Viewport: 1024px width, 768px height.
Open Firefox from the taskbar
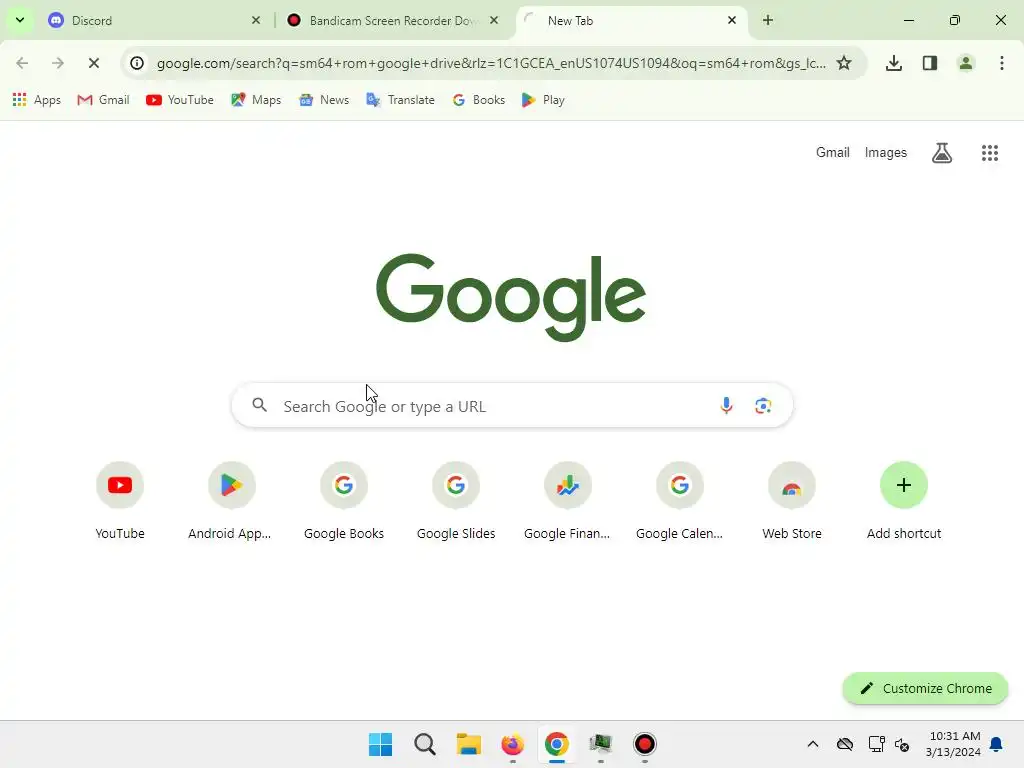pos(513,744)
